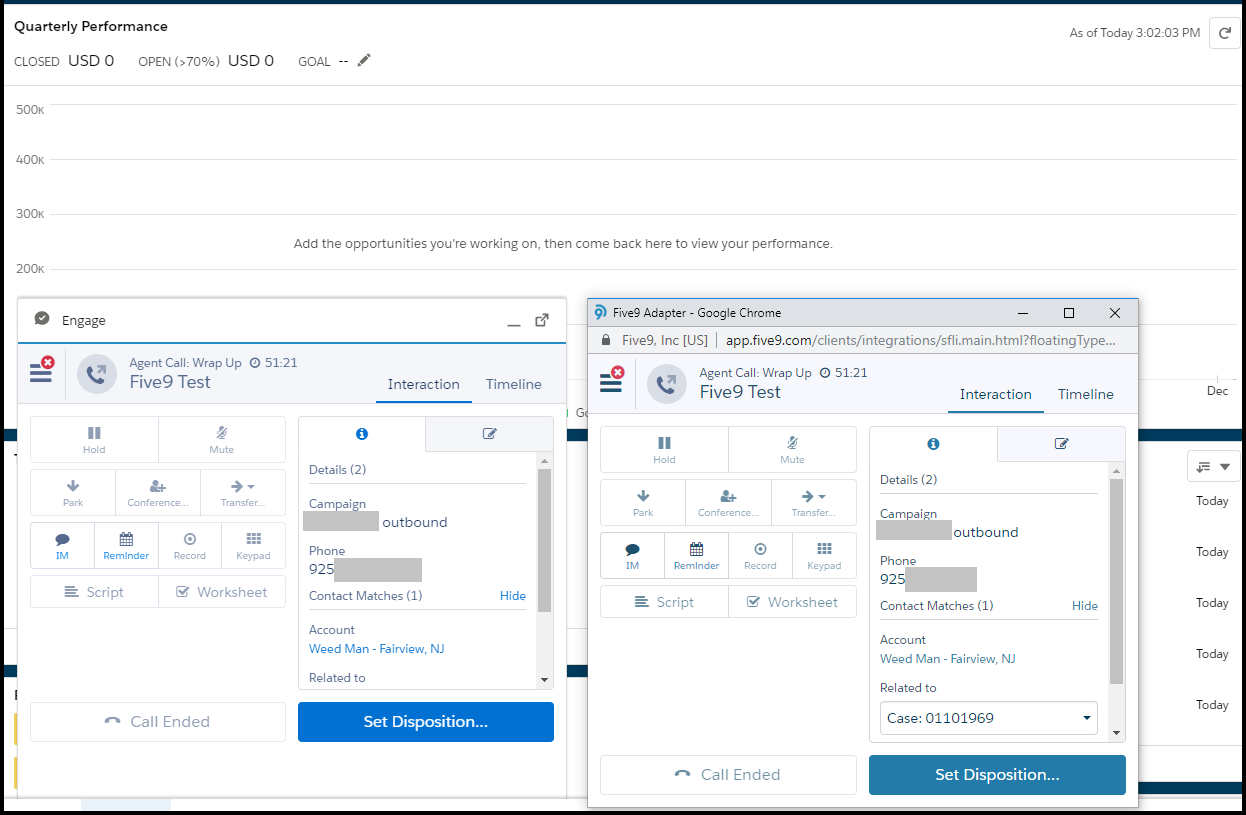This screenshot has width=1246, height=815.
Task: Switch to Interaction tab in Engage panel
Action: (424, 385)
